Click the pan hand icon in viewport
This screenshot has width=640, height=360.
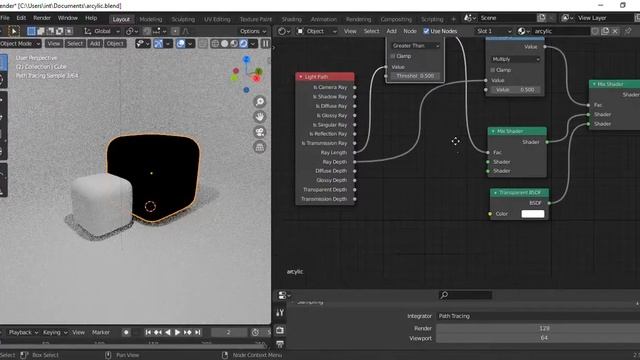coord(260,117)
